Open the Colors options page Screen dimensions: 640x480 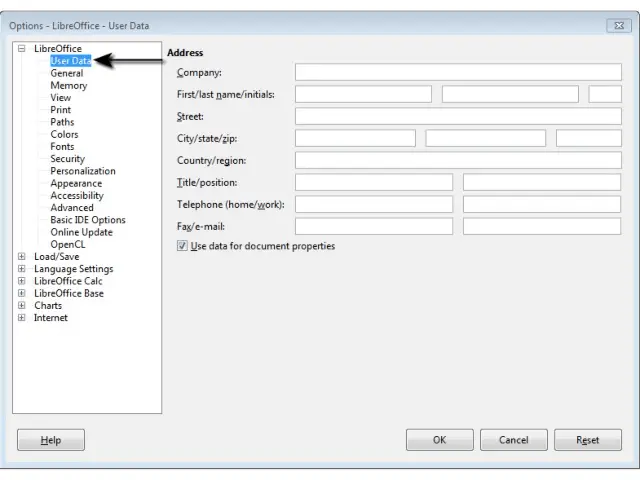[64, 134]
